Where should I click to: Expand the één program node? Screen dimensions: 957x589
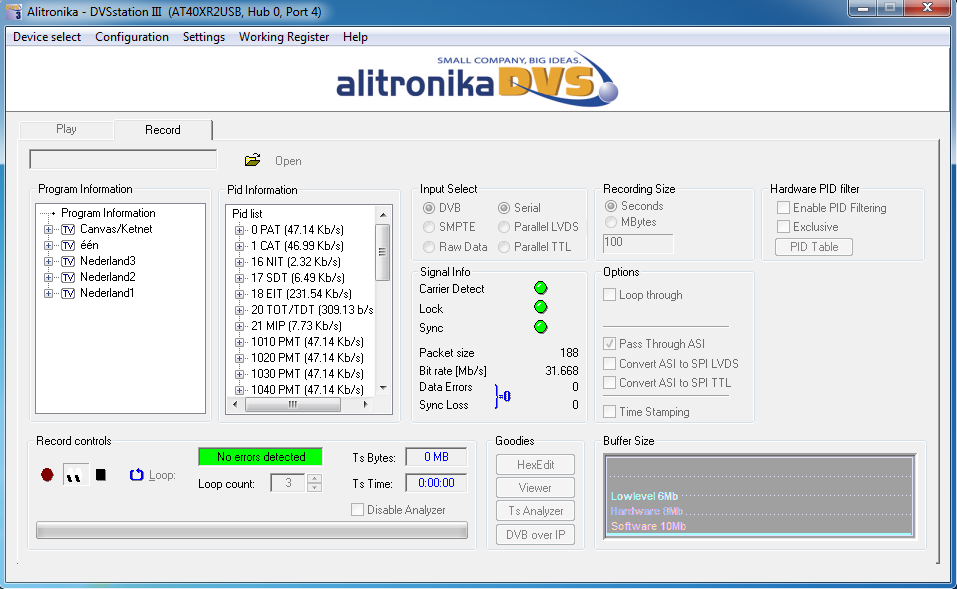(x=48, y=245)
